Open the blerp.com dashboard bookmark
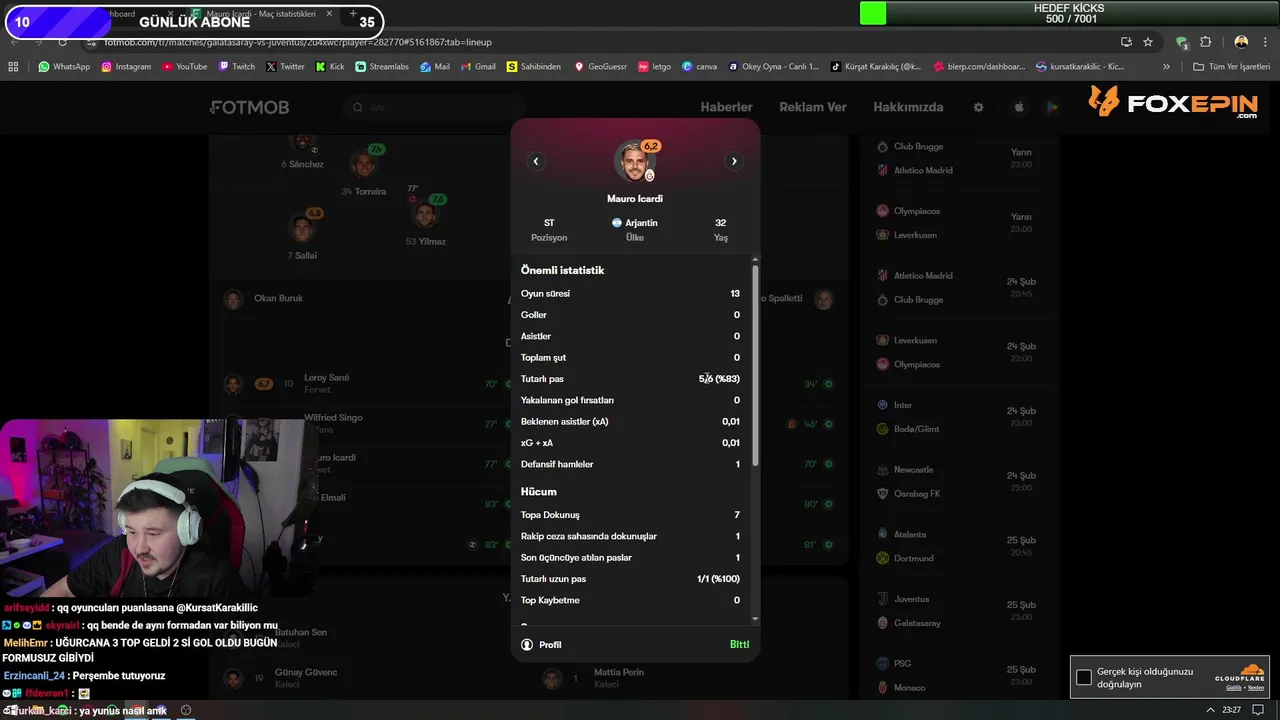 tap(979, 67)
